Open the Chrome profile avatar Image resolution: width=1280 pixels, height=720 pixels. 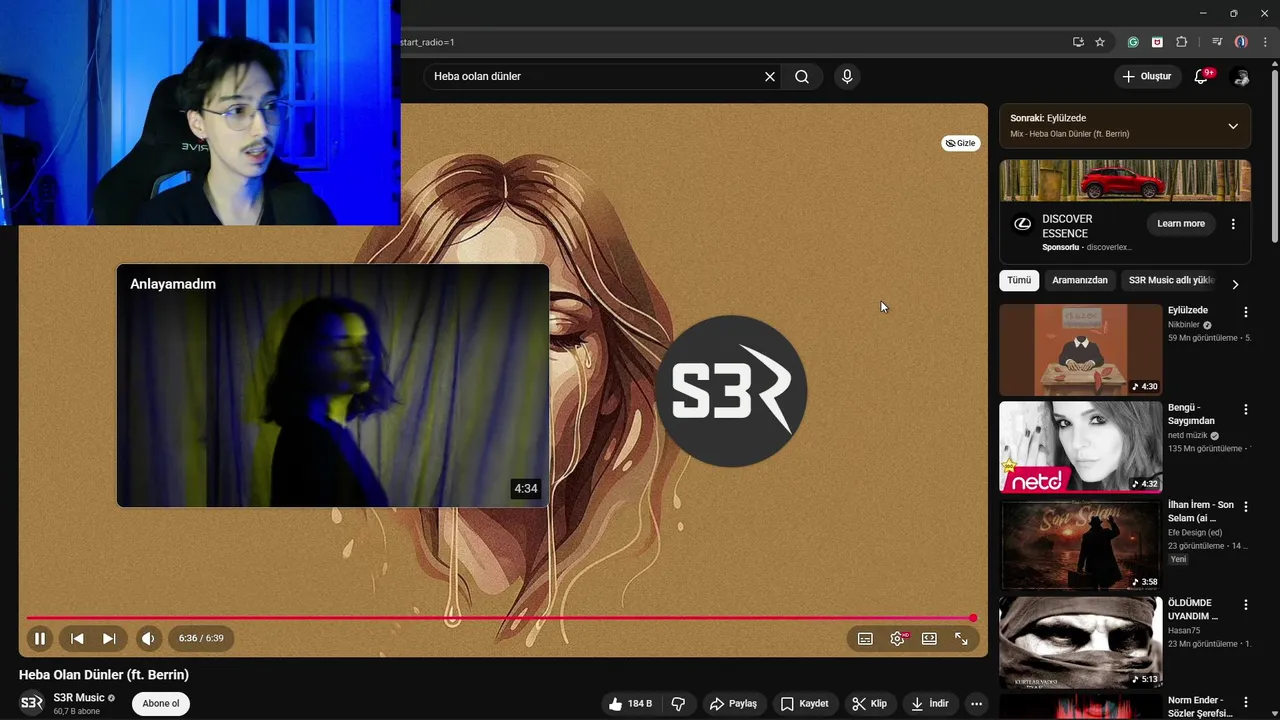pos(1241,42)
